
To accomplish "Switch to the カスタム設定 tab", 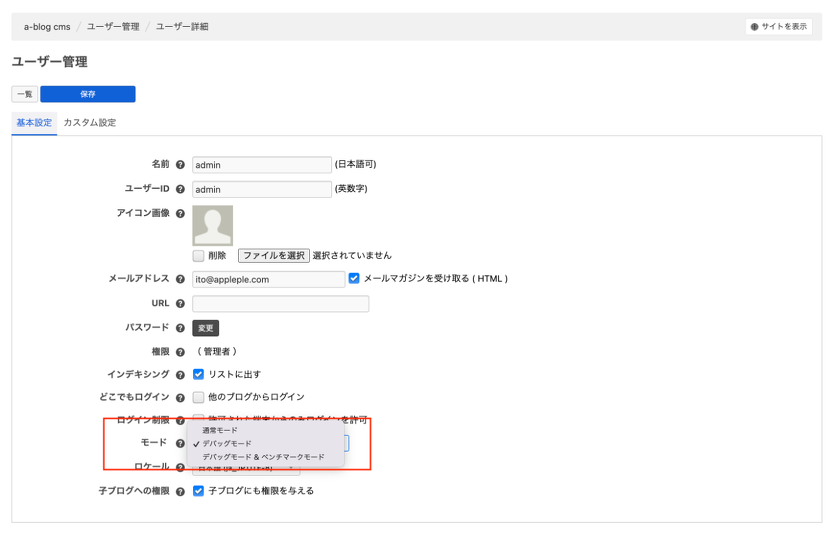I will click(x=90, y=123).
